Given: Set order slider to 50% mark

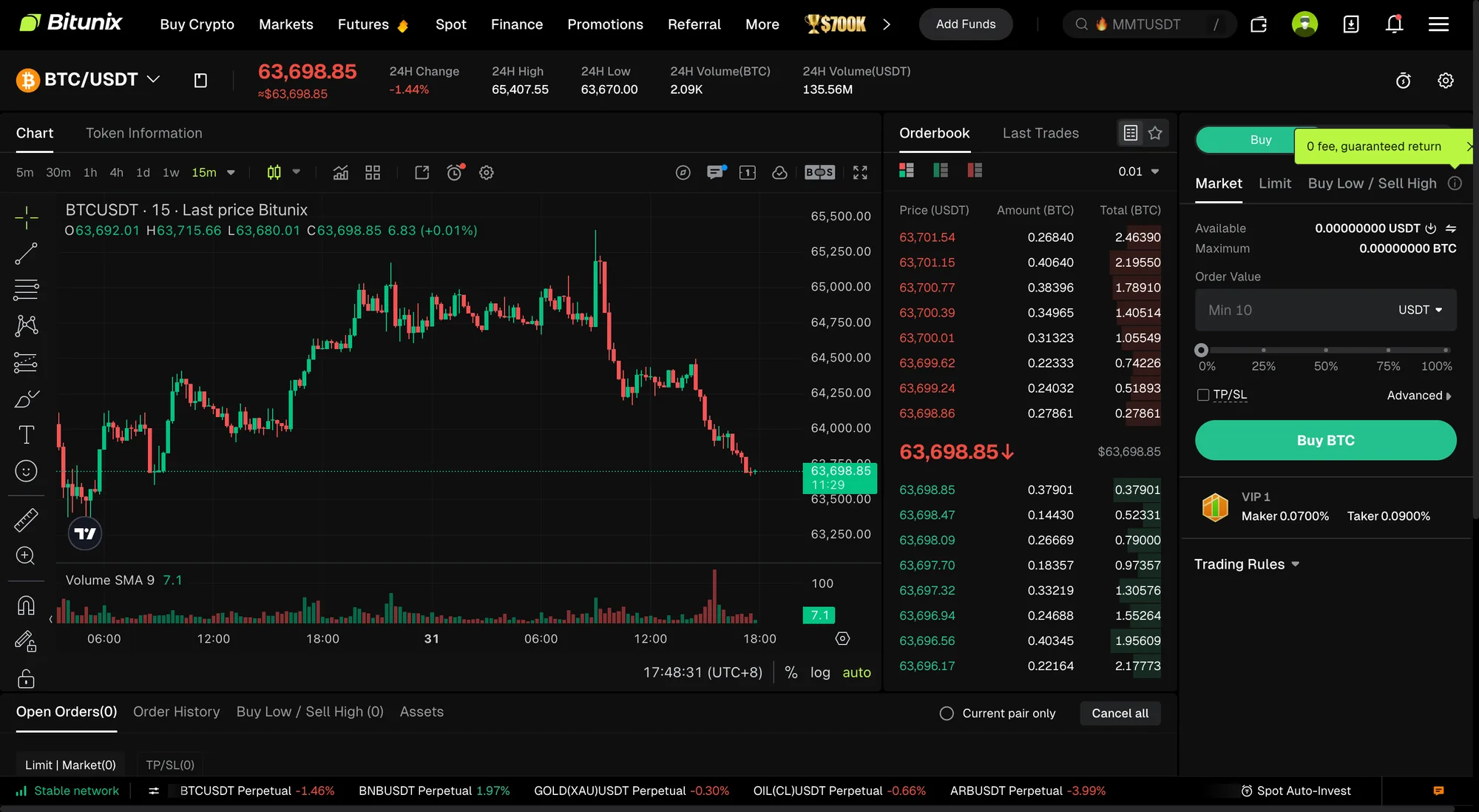Looking at the screenshot, I should click(1325, 350).
